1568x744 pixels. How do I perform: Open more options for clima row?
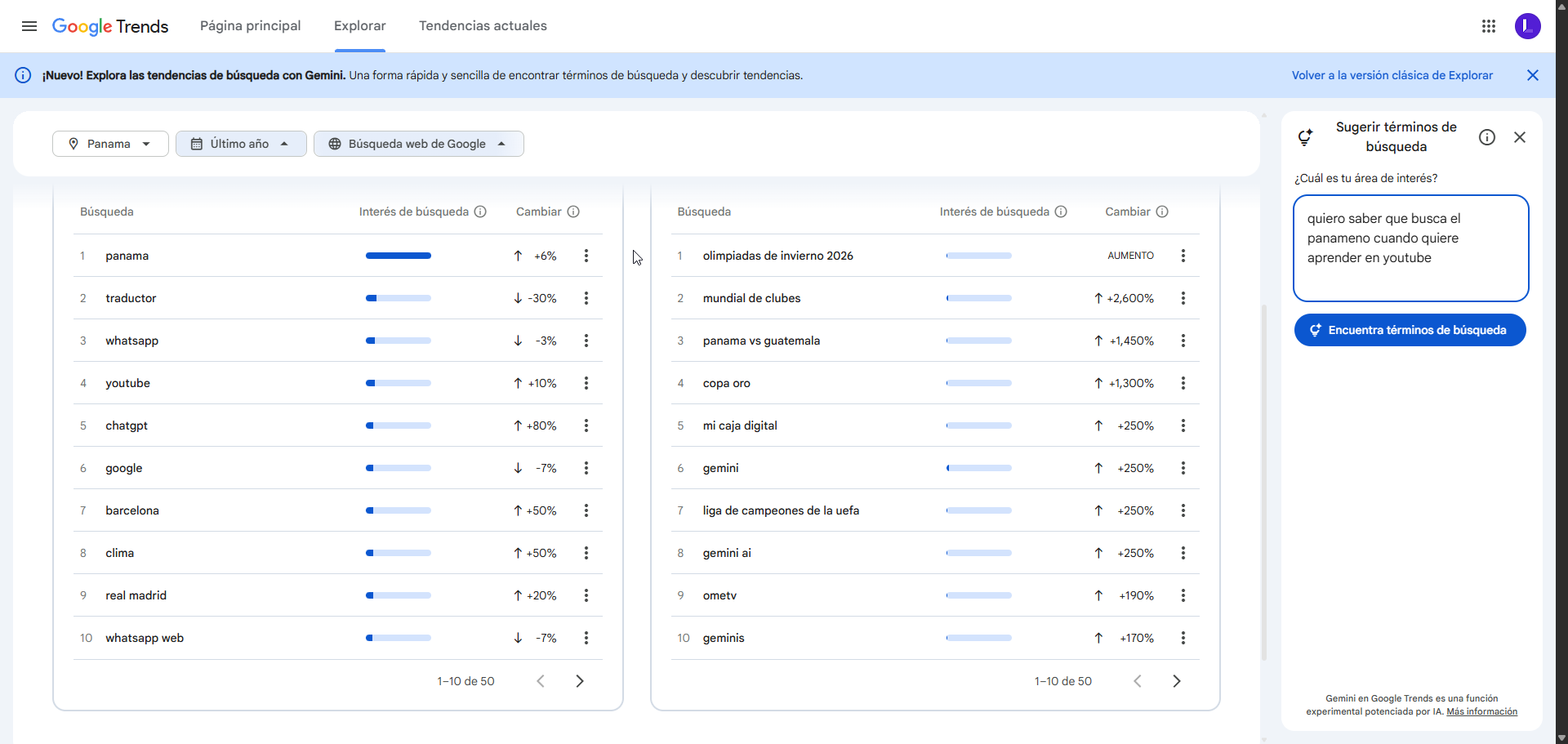coord(586,553)
